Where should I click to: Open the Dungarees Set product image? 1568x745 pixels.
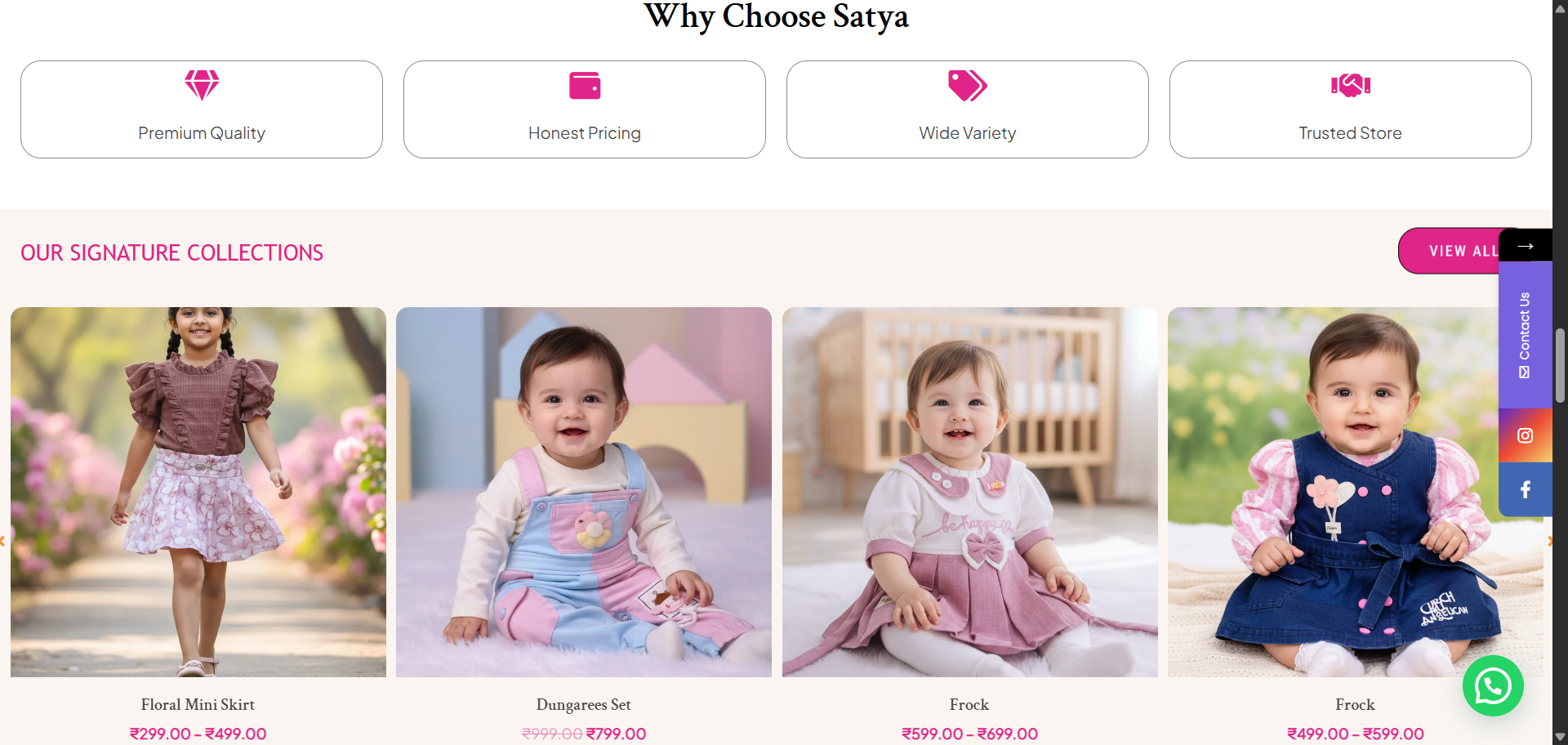[x=584, y=492]
